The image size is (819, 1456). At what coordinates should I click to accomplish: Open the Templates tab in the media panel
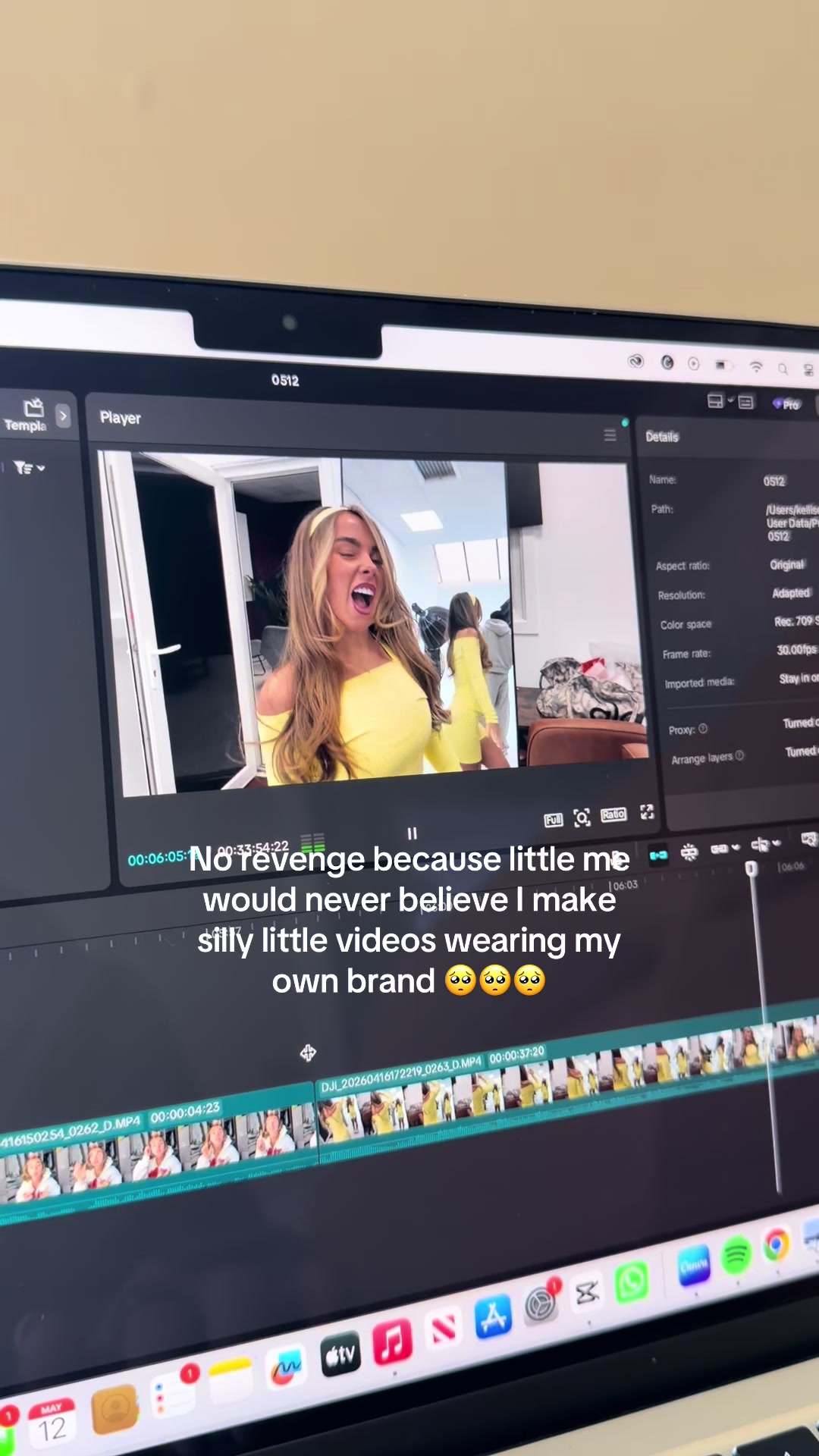27,415
